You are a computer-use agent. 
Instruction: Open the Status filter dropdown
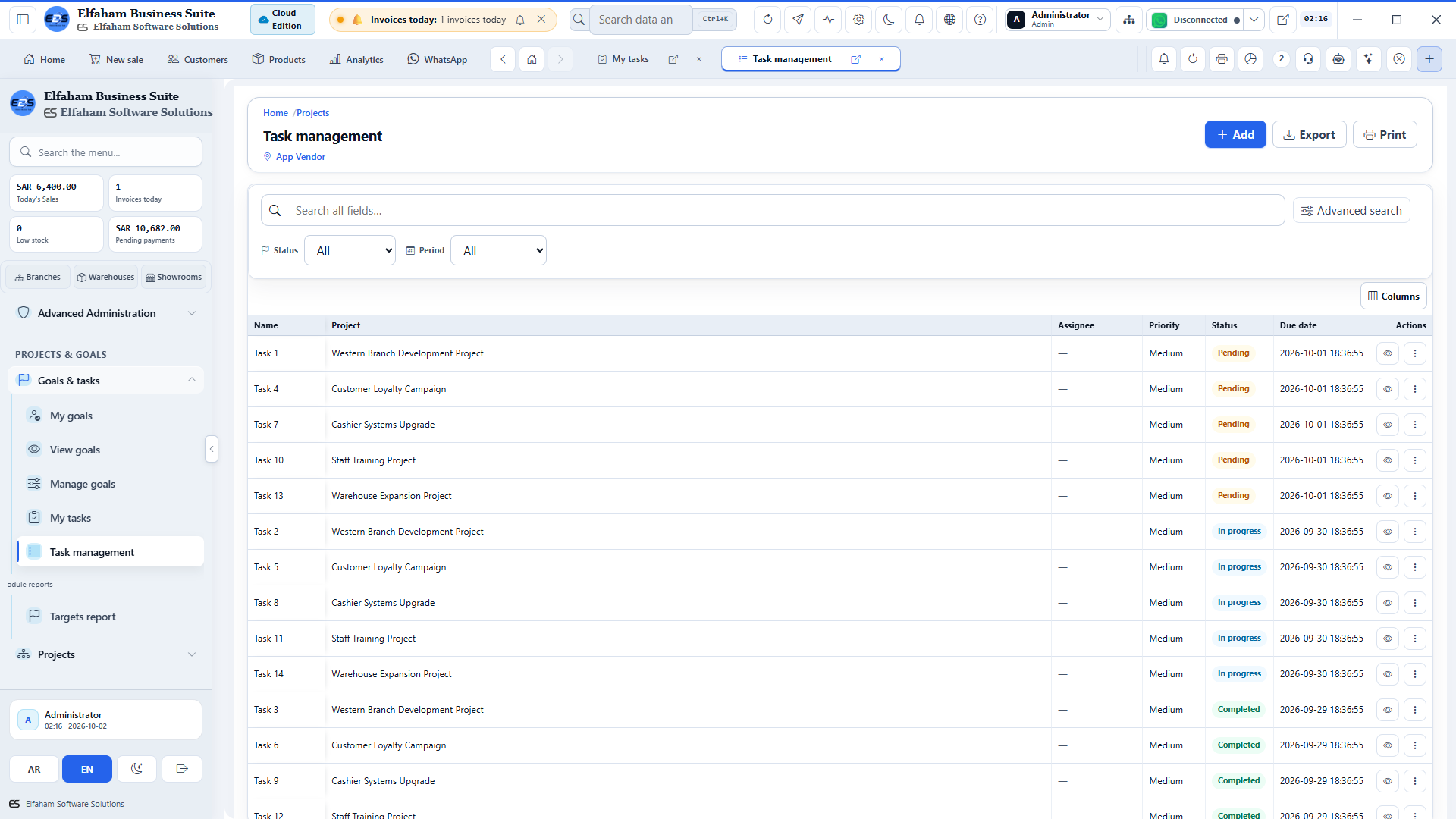coord(350,250)
